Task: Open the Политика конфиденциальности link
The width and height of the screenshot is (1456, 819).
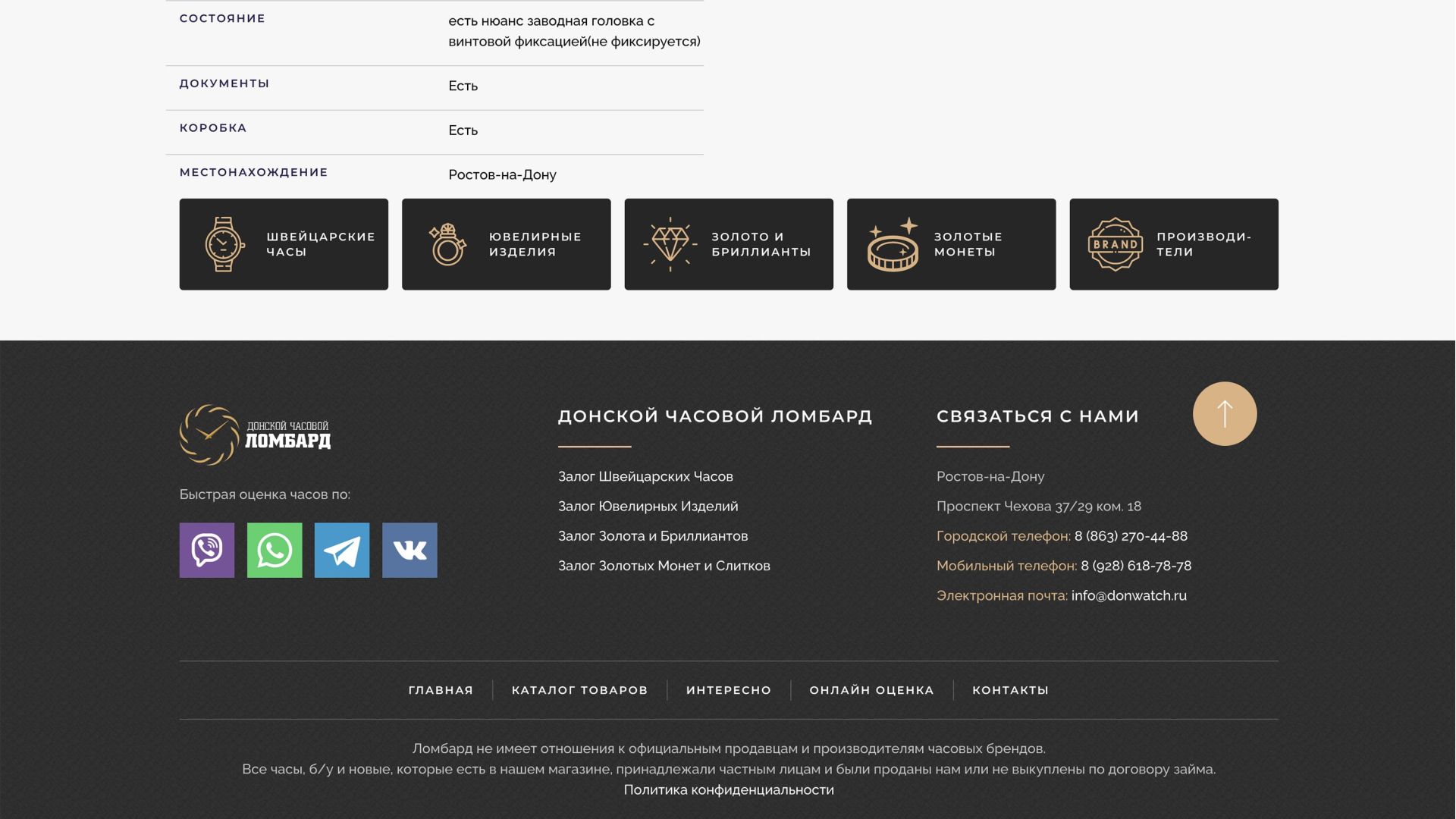Action: [728, 789]
